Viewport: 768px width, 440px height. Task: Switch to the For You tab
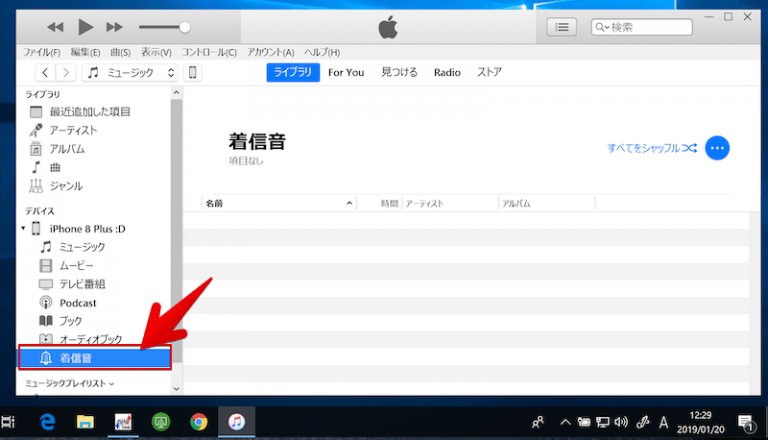[346, 73]
